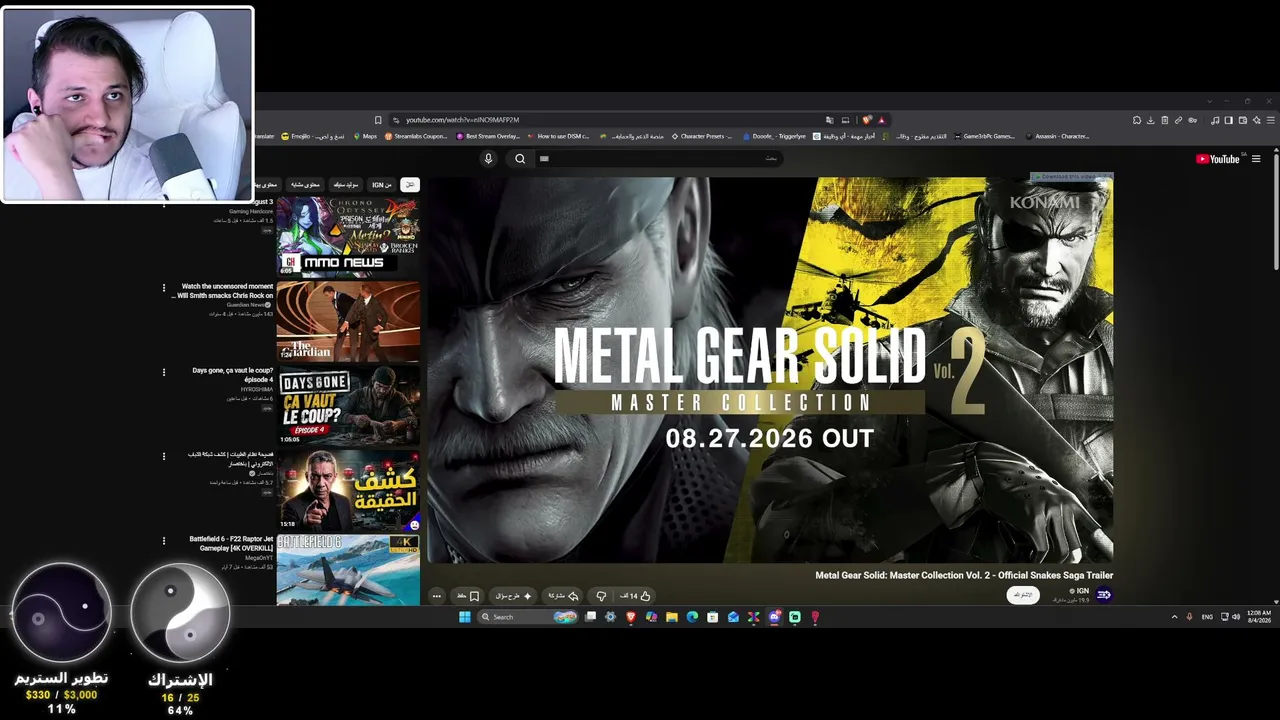Open the YouTube logo home link
The width and height of the screenshot is (1280, 720).
1218,159
